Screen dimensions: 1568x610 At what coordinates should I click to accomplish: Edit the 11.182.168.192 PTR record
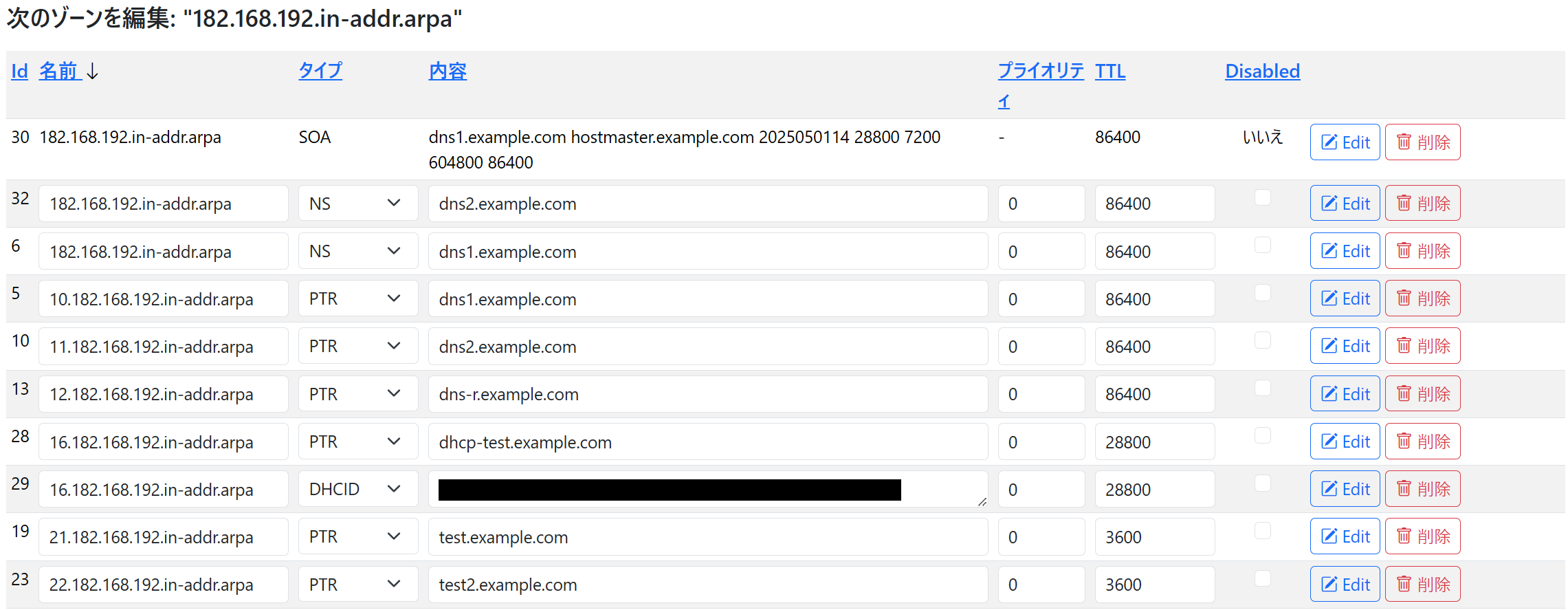tap(1345, 346)
